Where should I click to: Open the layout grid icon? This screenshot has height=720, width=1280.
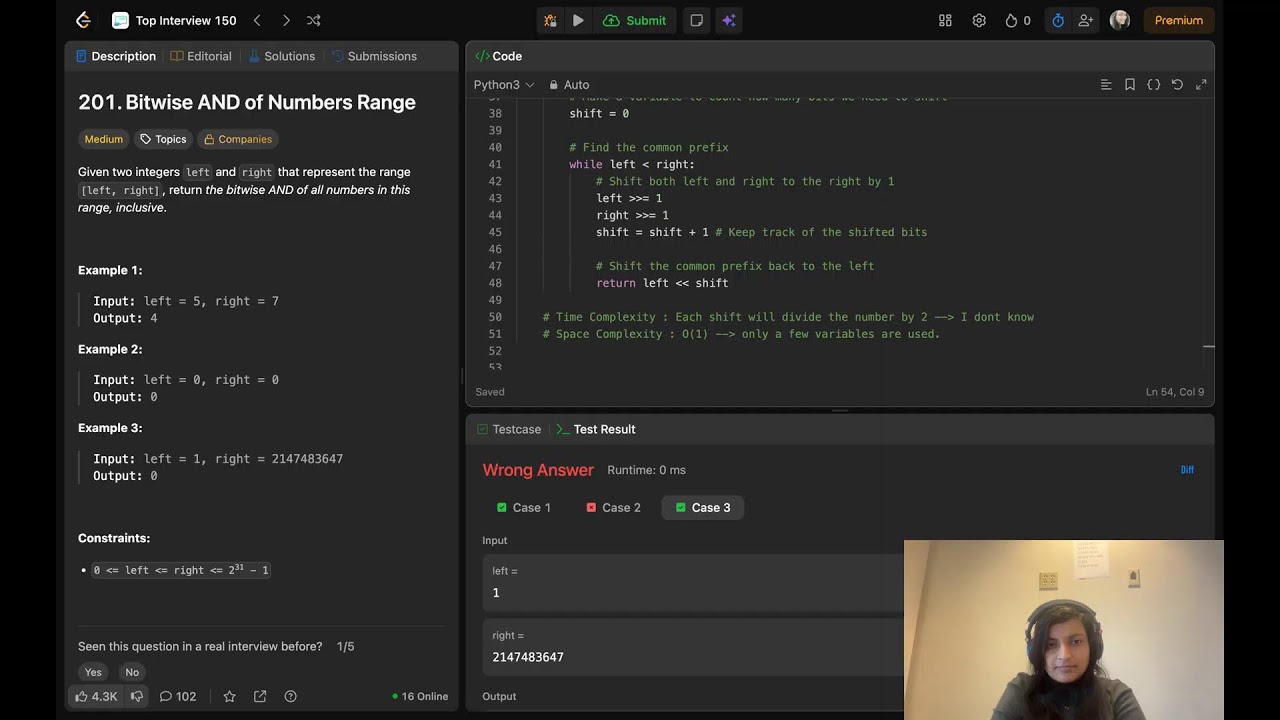[x=945, y=20]
